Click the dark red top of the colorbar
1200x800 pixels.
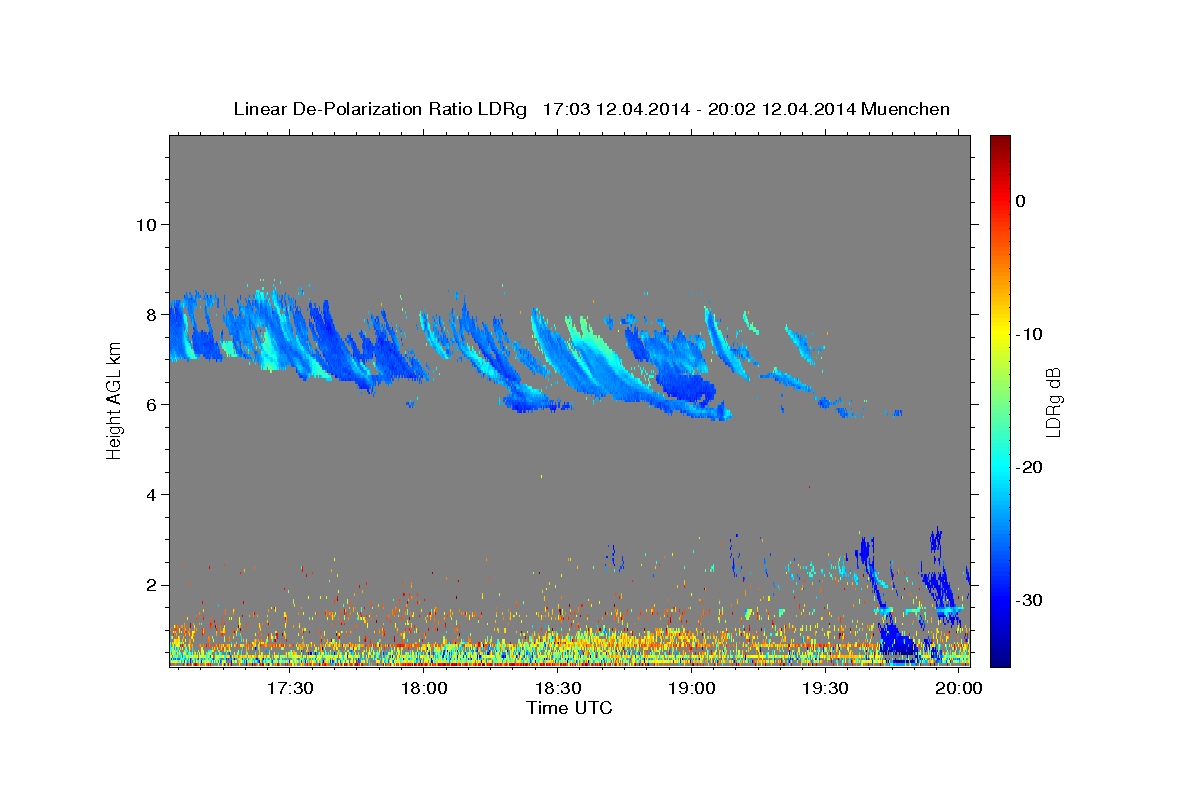pos(1000,145)
